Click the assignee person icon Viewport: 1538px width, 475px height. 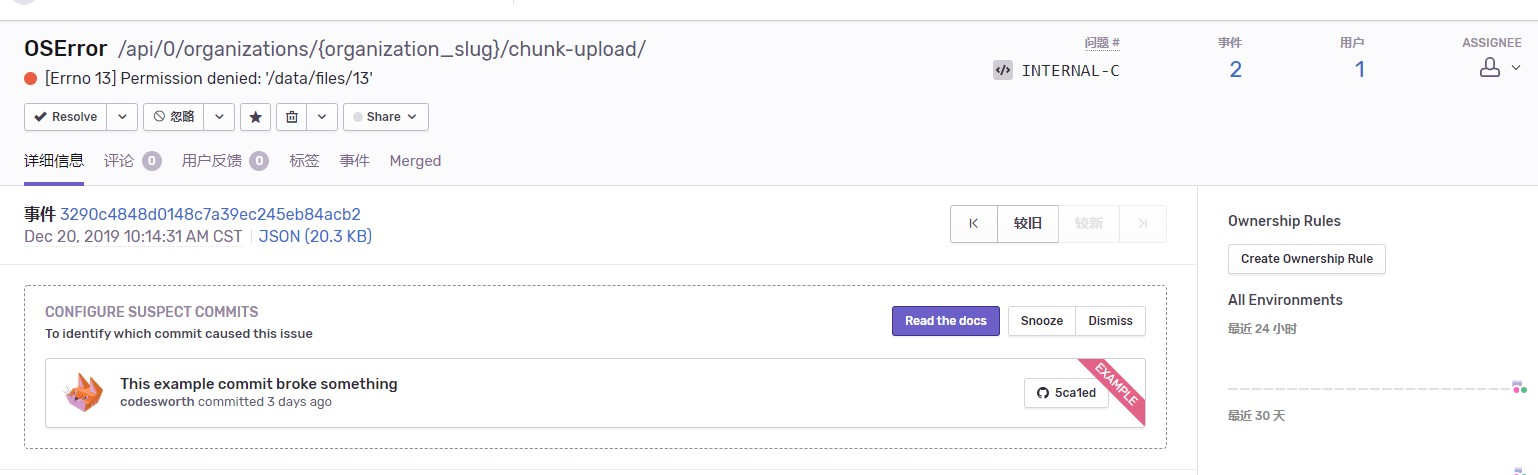[x=1490, y=68]
